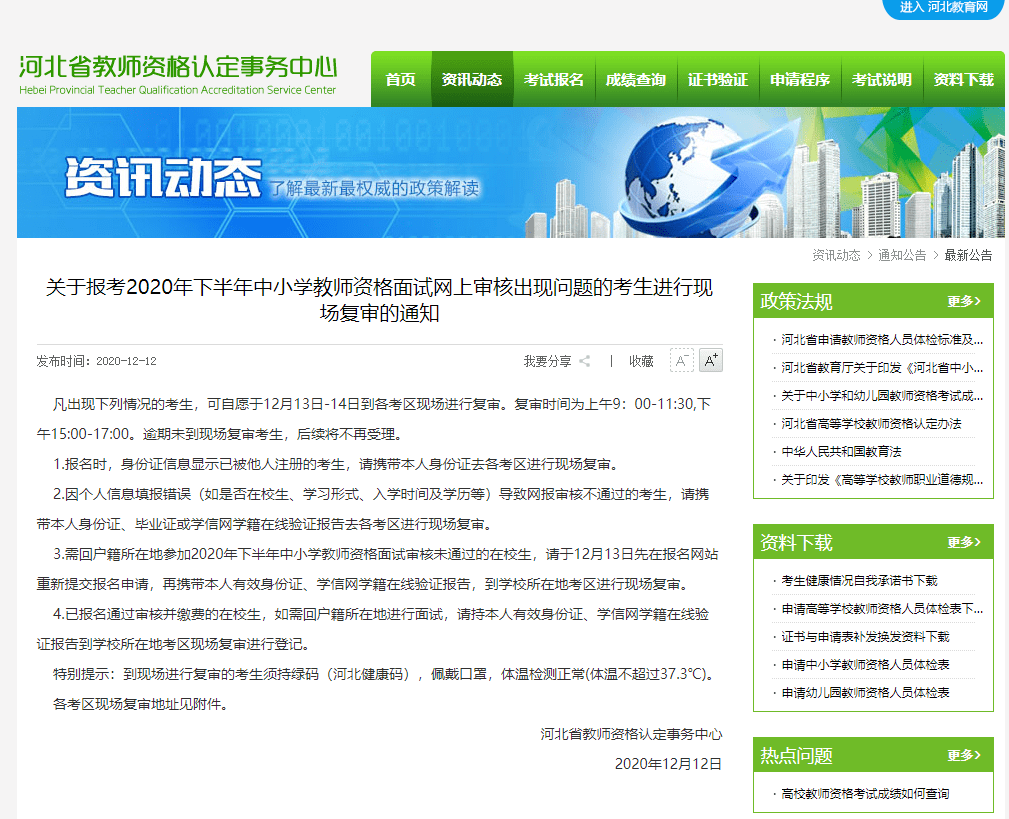Click the 进入 河北教育网 button
The image size is (1009, 819).
(x=943, y=8)
